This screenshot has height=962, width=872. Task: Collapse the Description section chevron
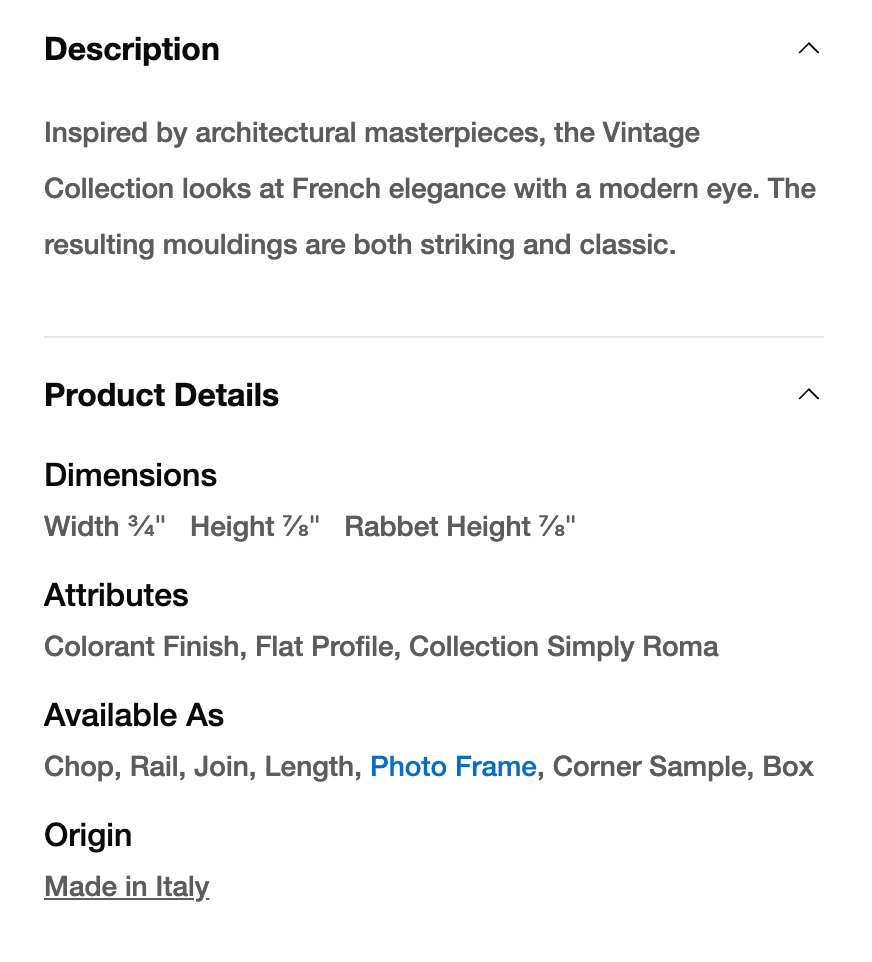pos(808,49)
